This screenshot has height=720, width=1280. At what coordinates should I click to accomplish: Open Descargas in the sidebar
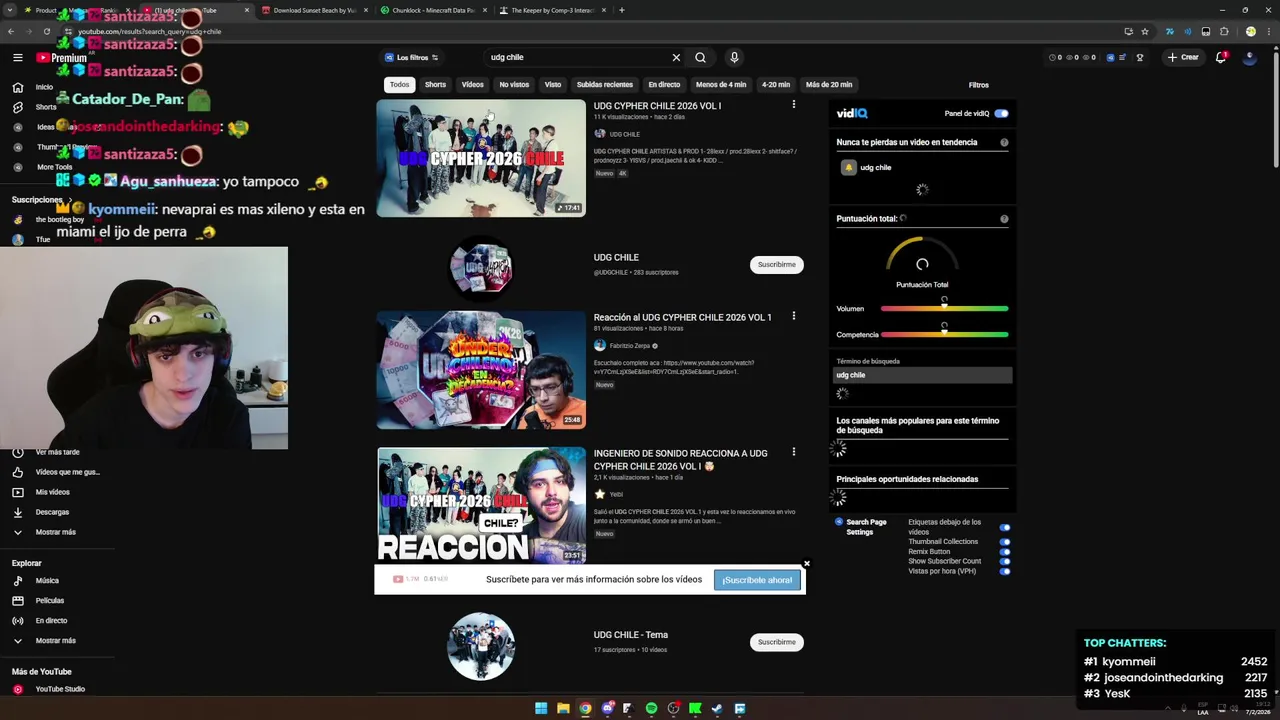click(x=52, y=512)
